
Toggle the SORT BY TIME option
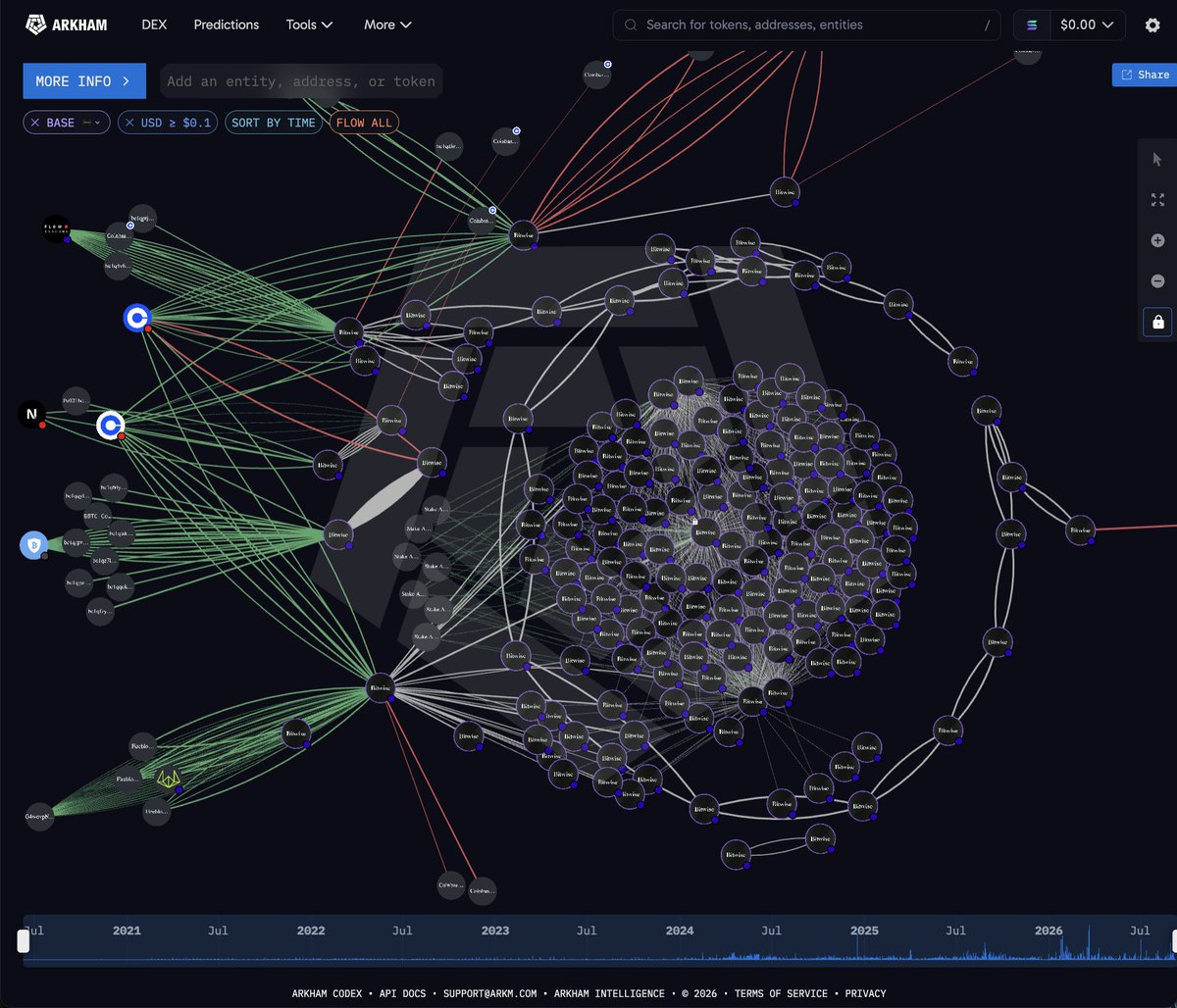(274, 123)
